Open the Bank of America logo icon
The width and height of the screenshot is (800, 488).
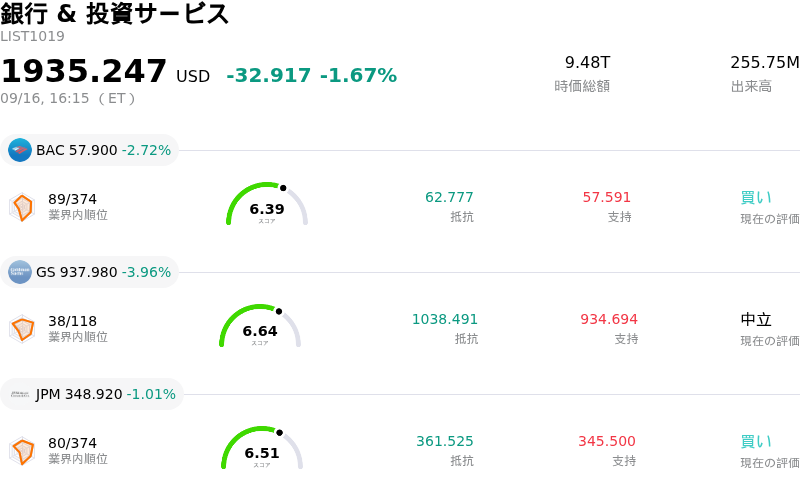point(20,150)
